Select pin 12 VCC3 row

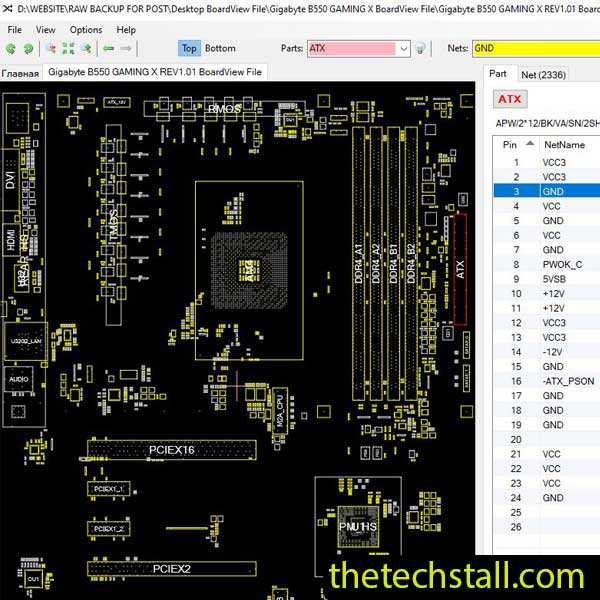pos(547,323)
